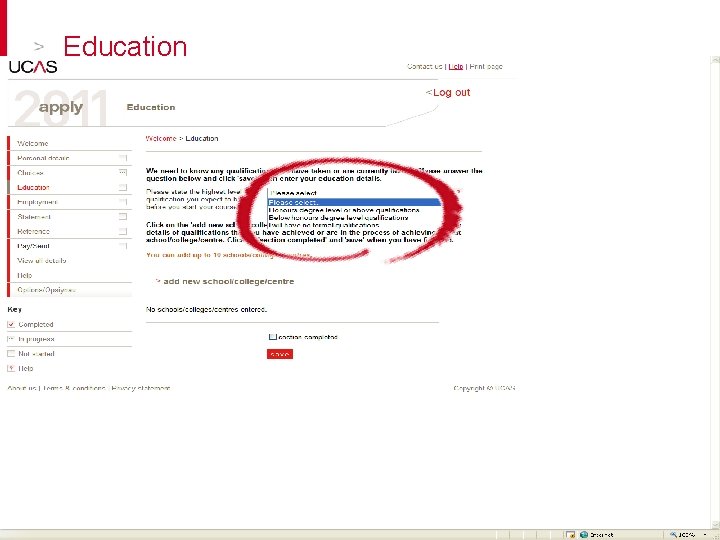Open Statement section in sidebar
This screenshot has width=720, height=540.
click(x=34, y=217)
